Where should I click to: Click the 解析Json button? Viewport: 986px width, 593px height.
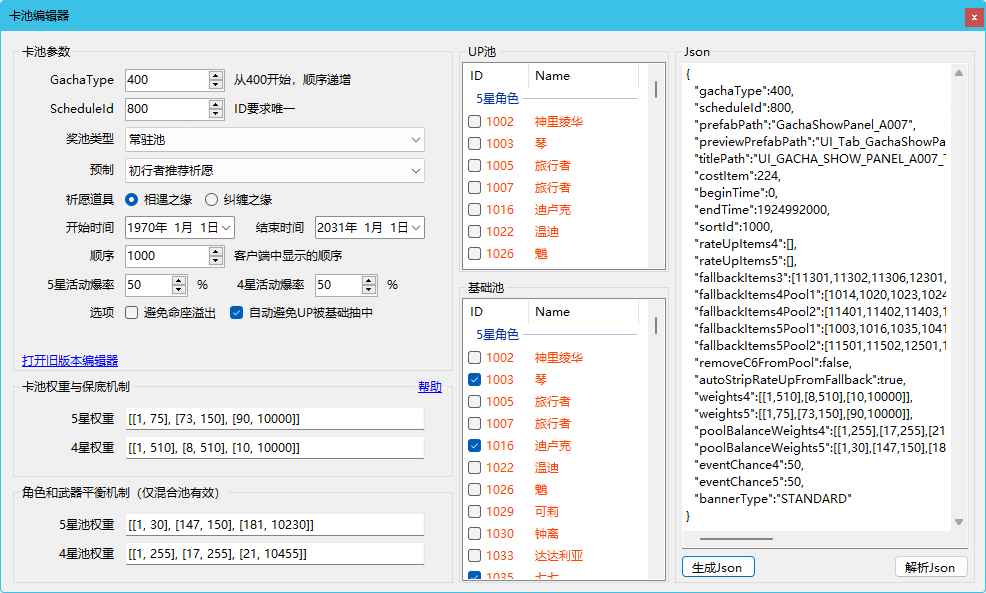(931, 567)
